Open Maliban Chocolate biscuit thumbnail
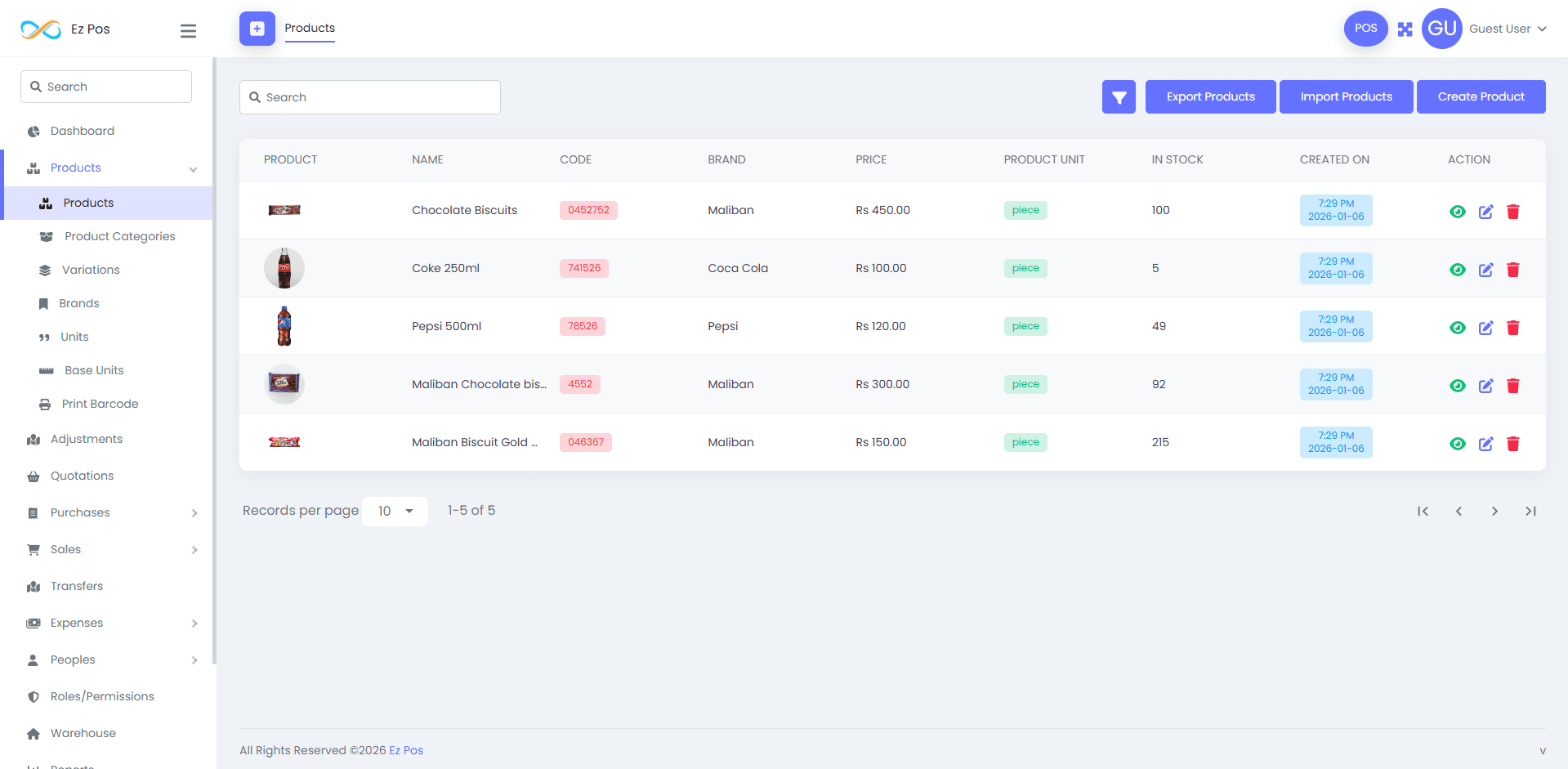1568x769 pixels. 284,384
